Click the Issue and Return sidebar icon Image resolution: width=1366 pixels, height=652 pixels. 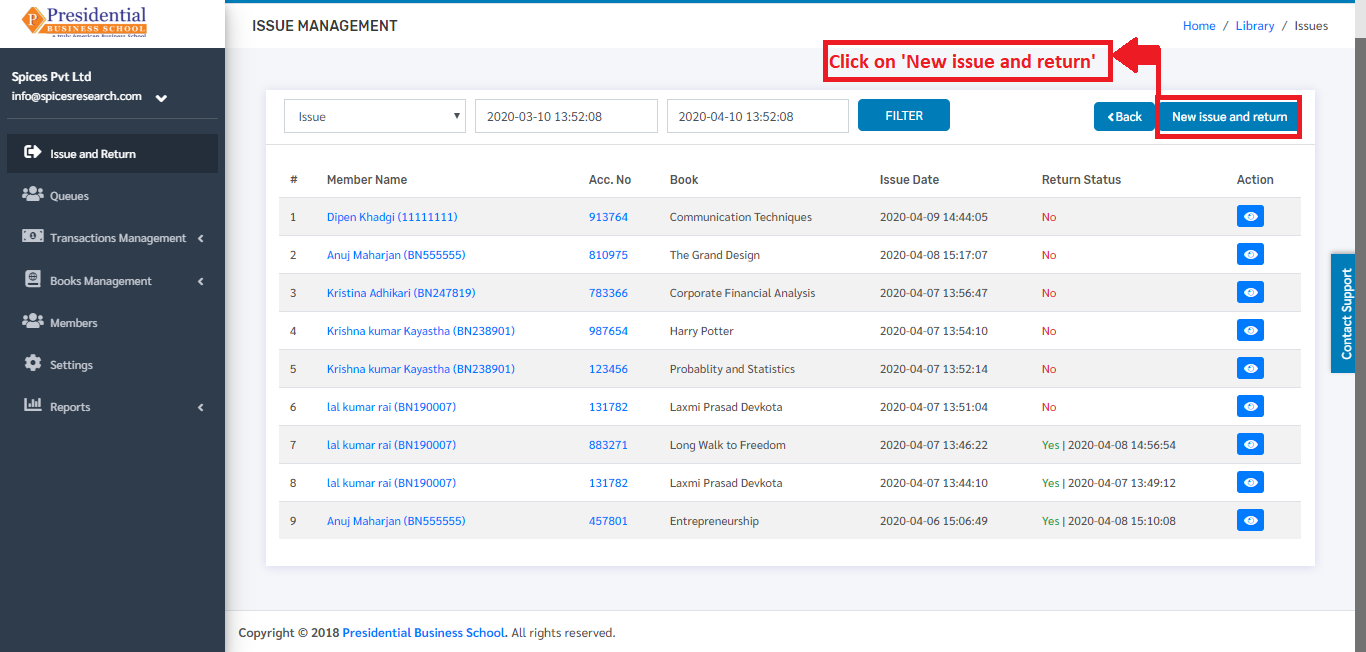click(x=32, y=153)
